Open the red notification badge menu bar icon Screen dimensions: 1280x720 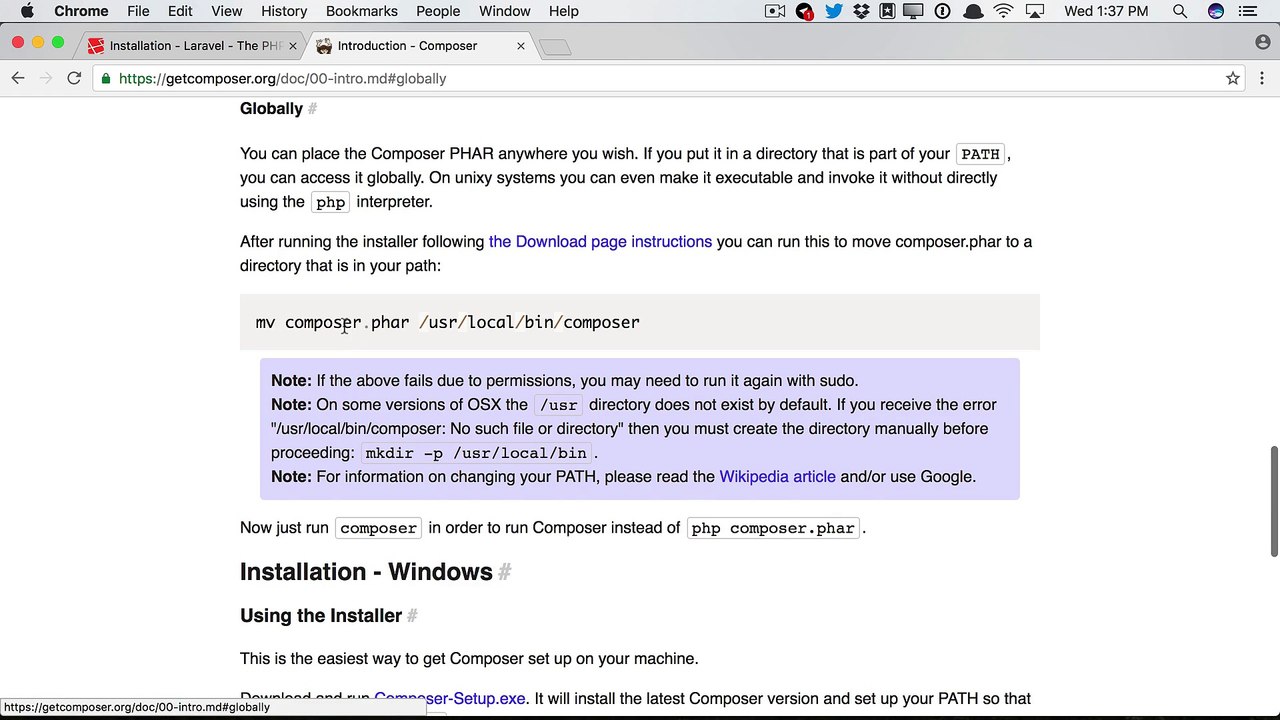[x=805, y=11]
